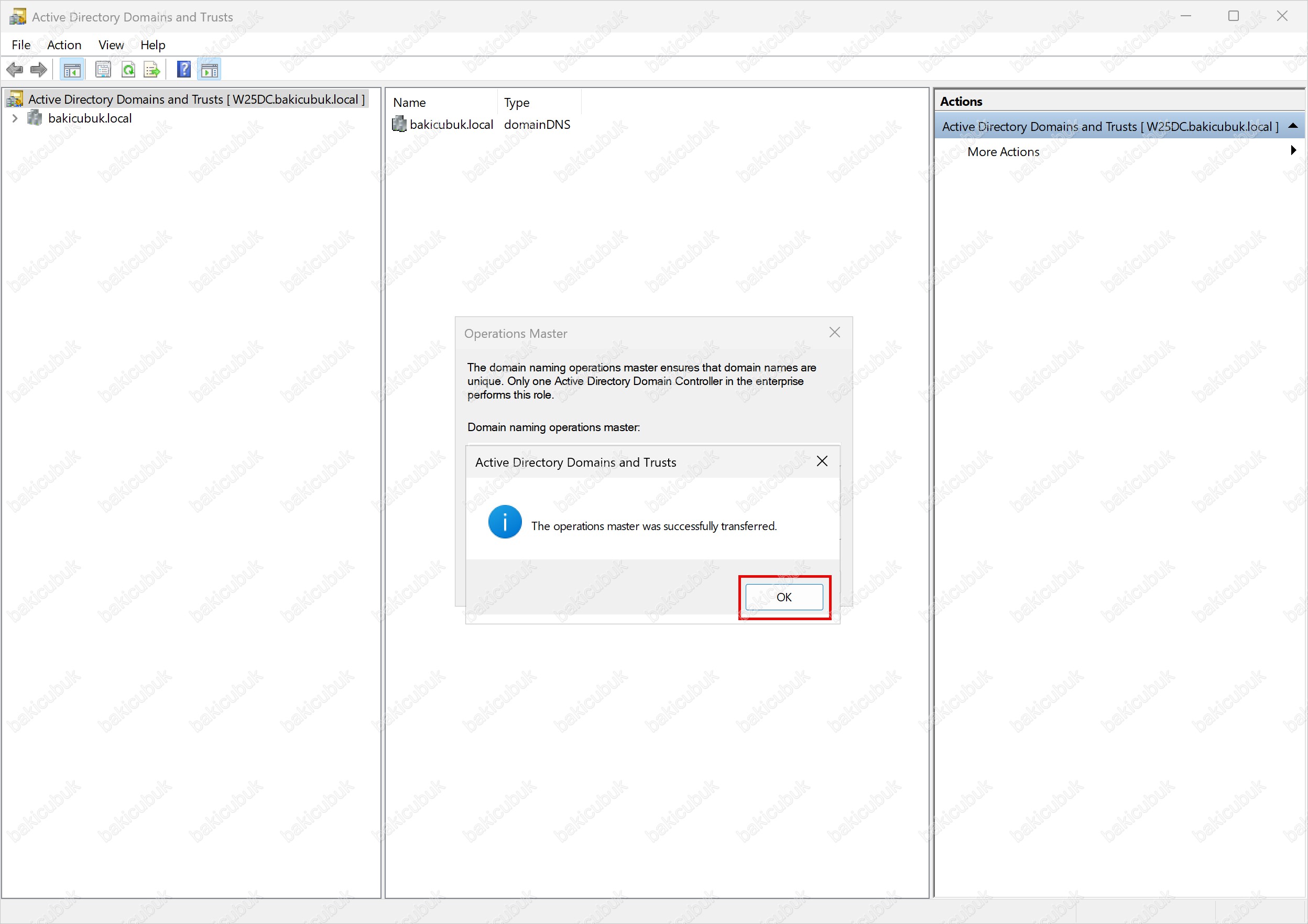The image size is (1308, 924).
Task: Click the Forward arrow toolbar icon
Action: [x=39, y=70]
